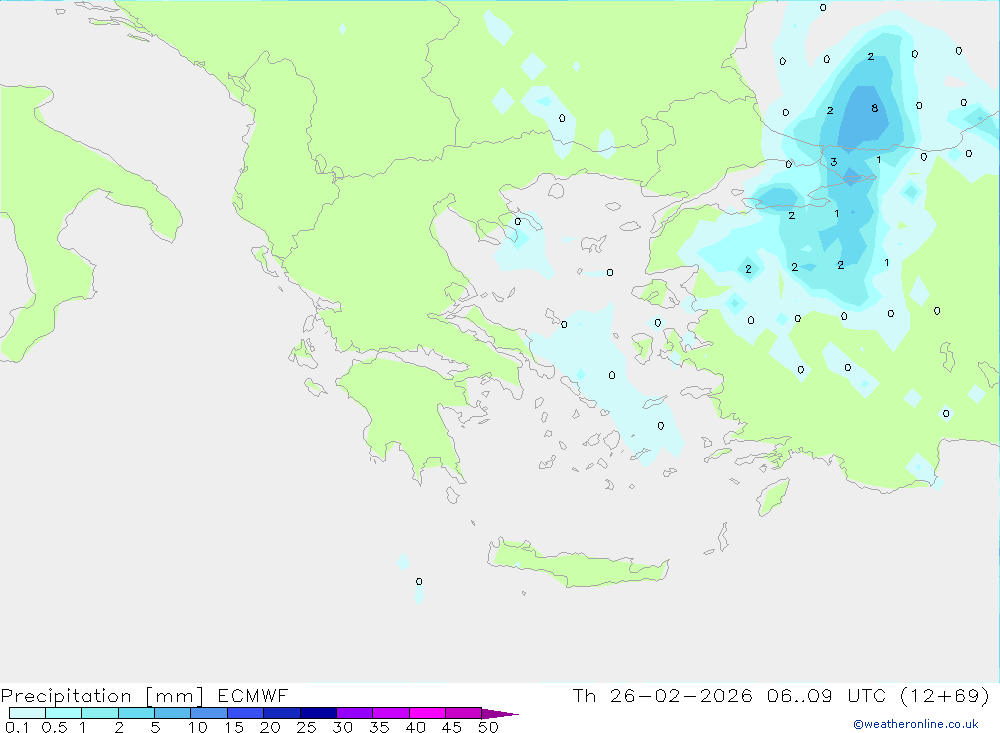Click the '06..09 UTC' time text
The height and width of the screenshot is (733, 1000).
coord(828,695)
